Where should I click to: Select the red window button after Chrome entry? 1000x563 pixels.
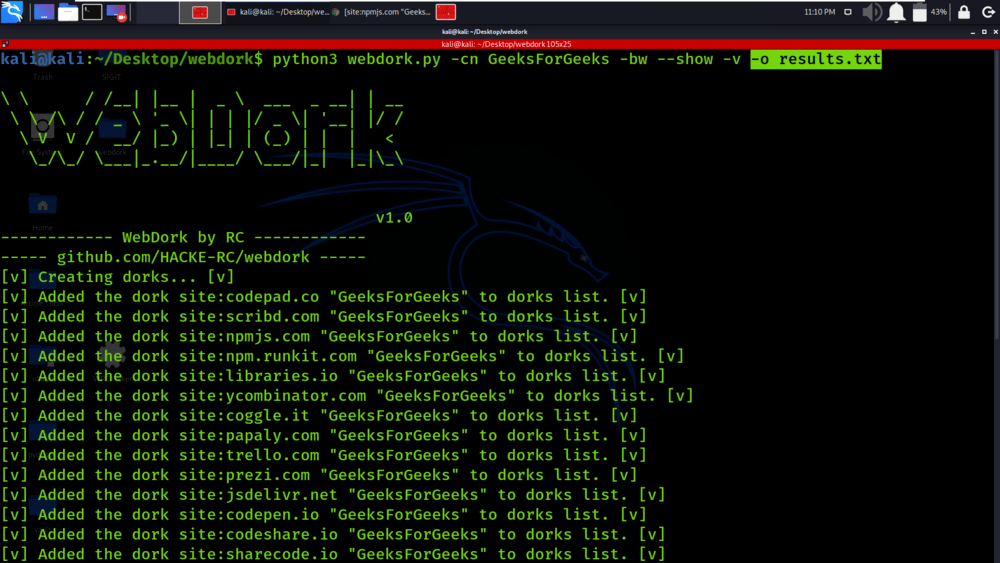(446, 12)
